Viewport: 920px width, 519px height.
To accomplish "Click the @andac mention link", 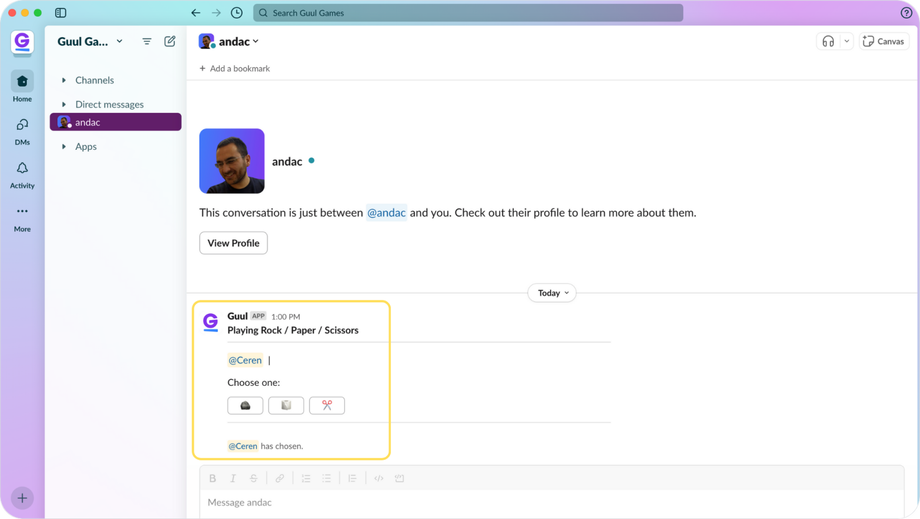I will [x=386, y=213].
